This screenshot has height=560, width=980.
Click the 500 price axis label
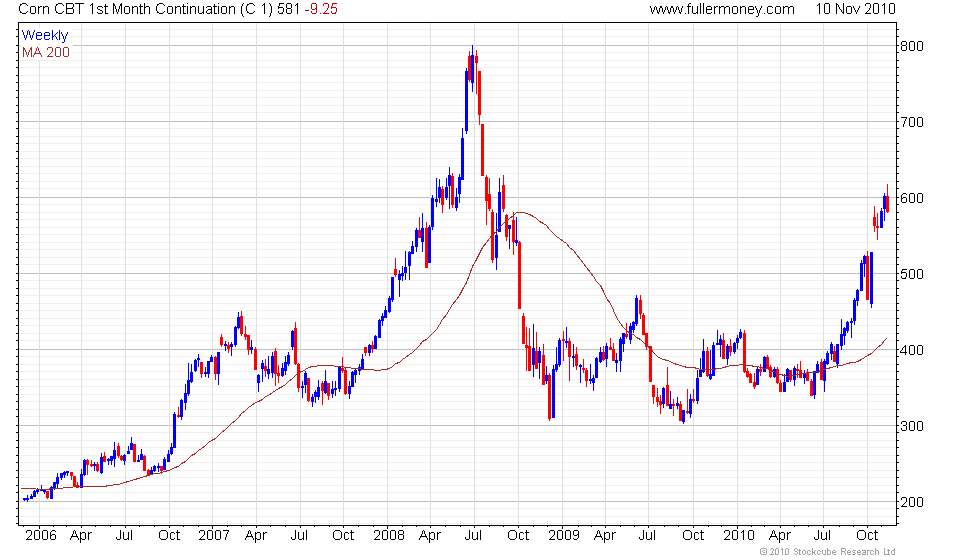coord(912,274)
